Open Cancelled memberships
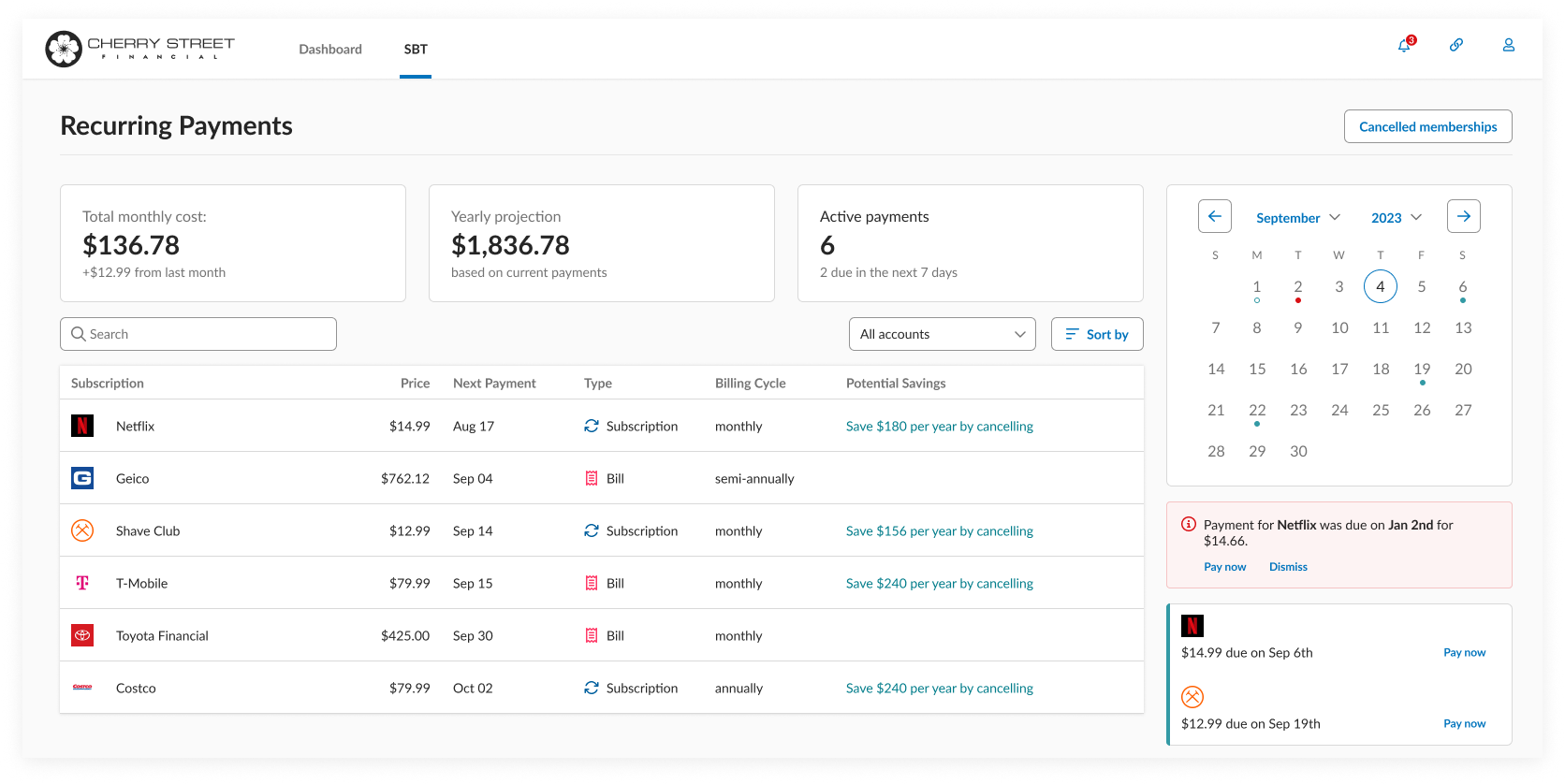Viewport: 1565px width, 784px height. tap(1427, 126)
